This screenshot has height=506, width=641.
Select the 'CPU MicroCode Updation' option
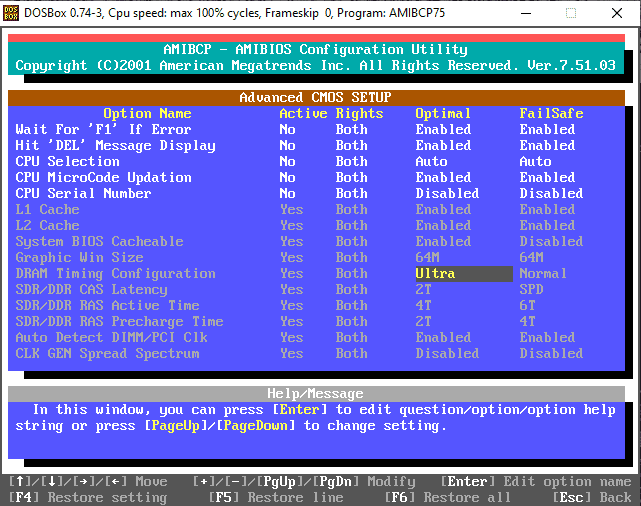point(103,177)
